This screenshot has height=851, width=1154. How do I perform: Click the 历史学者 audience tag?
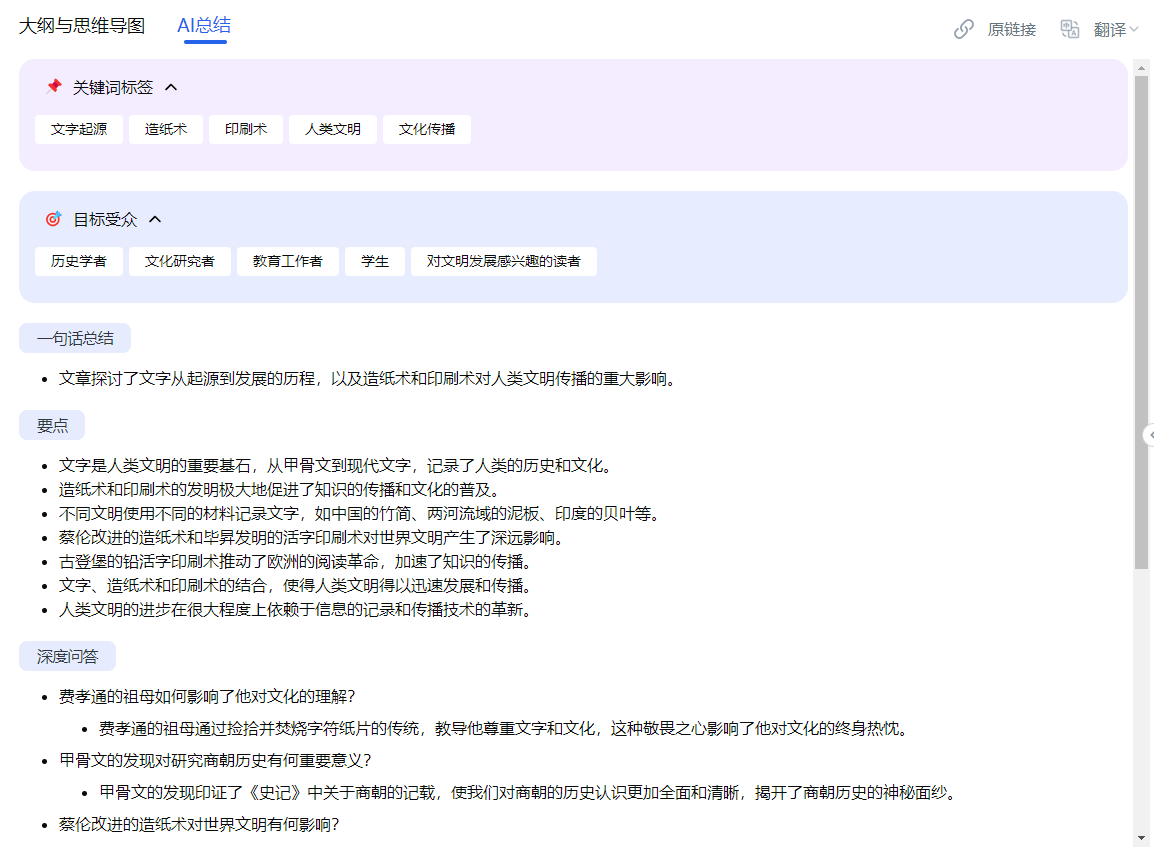tap(79, 261)
